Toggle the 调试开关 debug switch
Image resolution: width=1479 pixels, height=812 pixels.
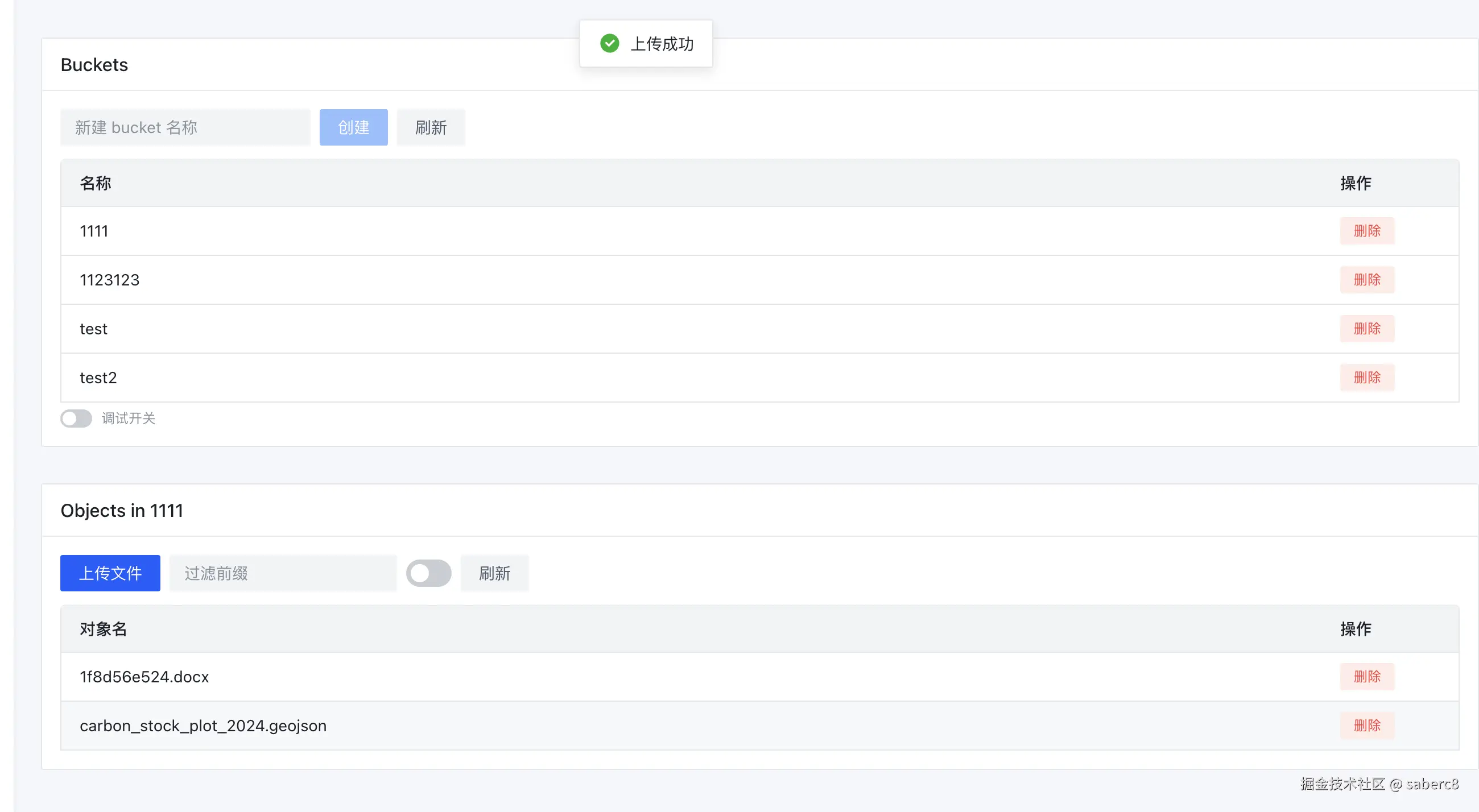coord(76,419)
